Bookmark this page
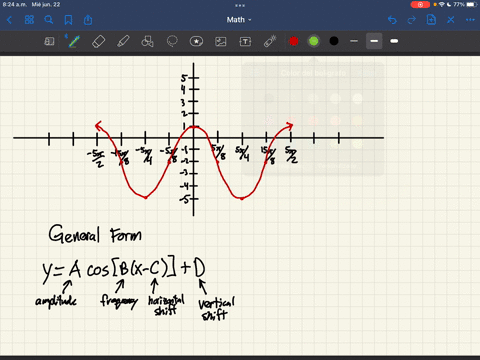480x360 pixels. (x=68, y=20)
